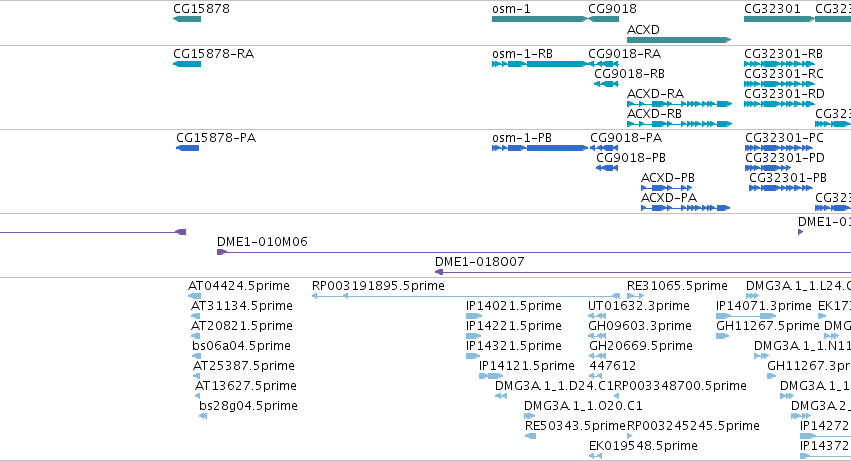The image size is (851, 461).
Task: Click the IP14021.5prime EST label
Action: [x=513, y=306]
